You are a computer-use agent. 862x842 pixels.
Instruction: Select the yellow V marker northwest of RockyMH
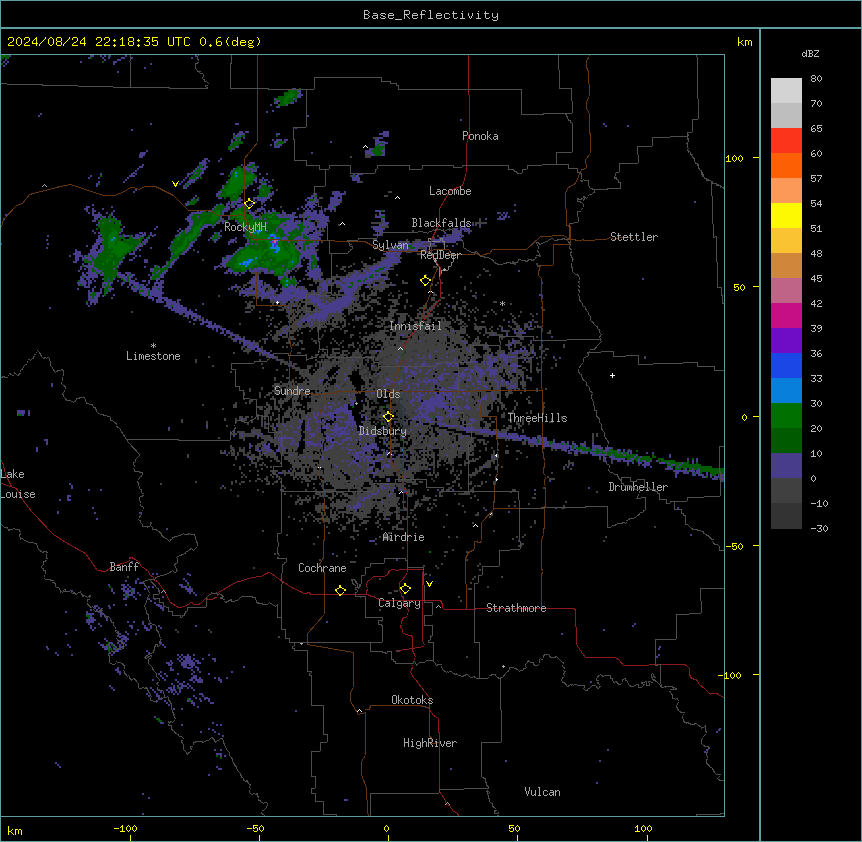pos(175,184)
